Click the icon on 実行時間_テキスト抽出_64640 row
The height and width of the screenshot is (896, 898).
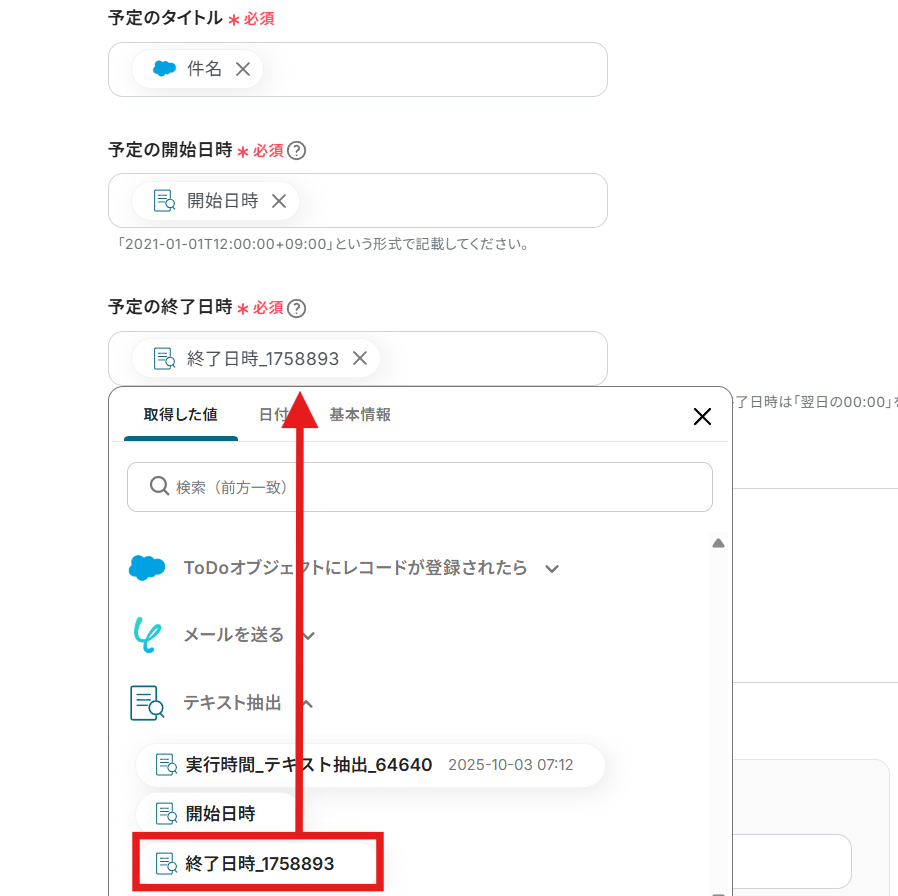coord(167,765)
